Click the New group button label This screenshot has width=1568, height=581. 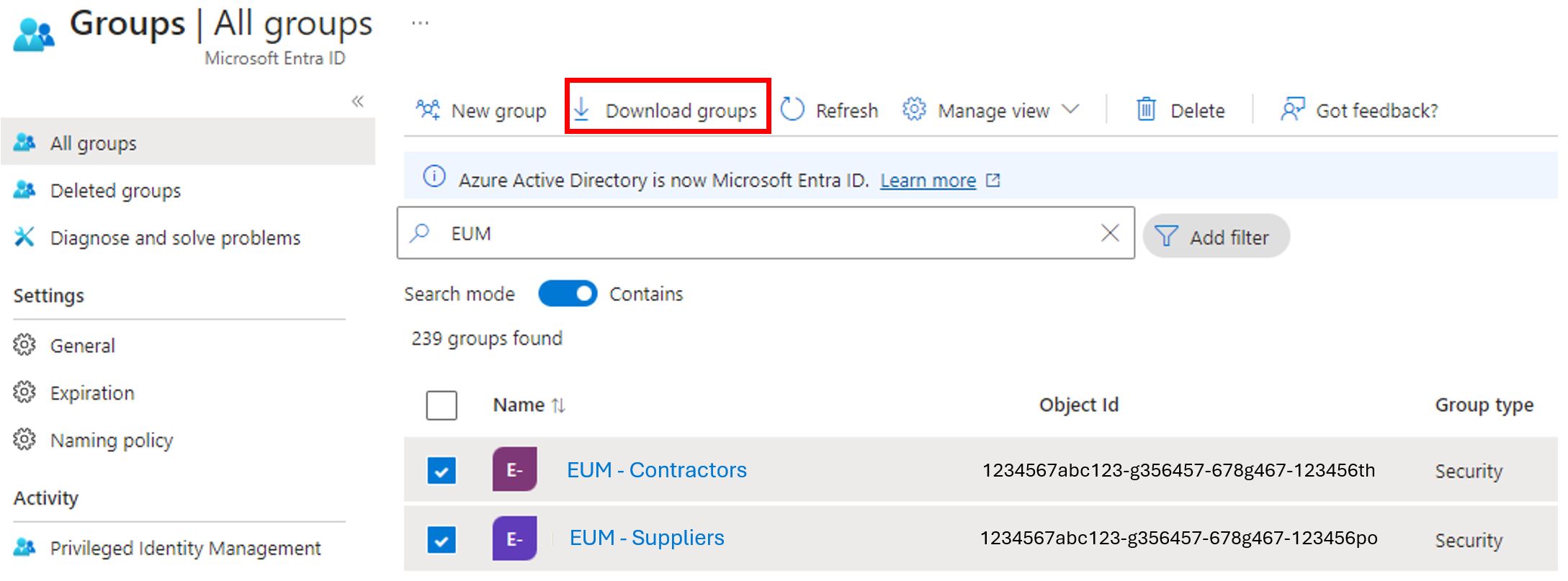click(498, 111)
